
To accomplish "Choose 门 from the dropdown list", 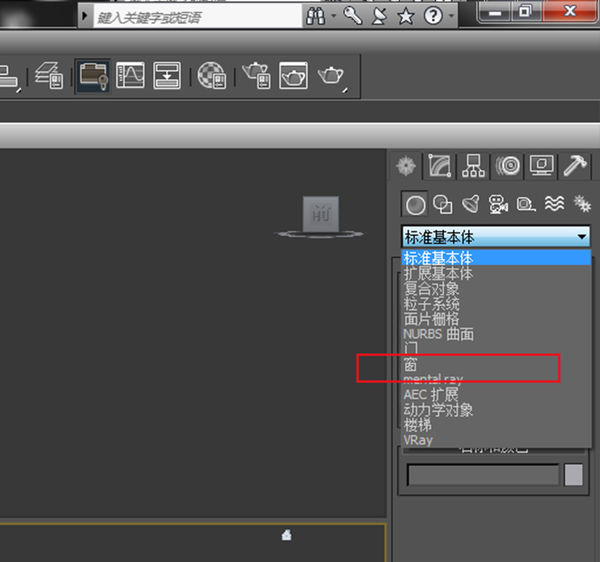I will (496, 349).
